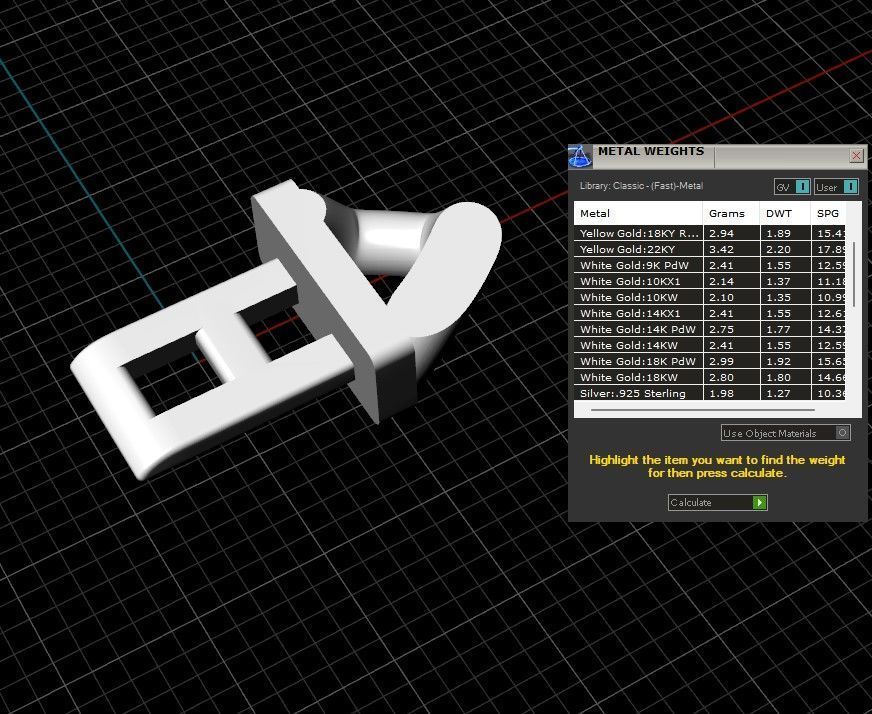This screenshot has width=872, height=714.
Task: Sort by the Grams column header
Action: (731, 213)
